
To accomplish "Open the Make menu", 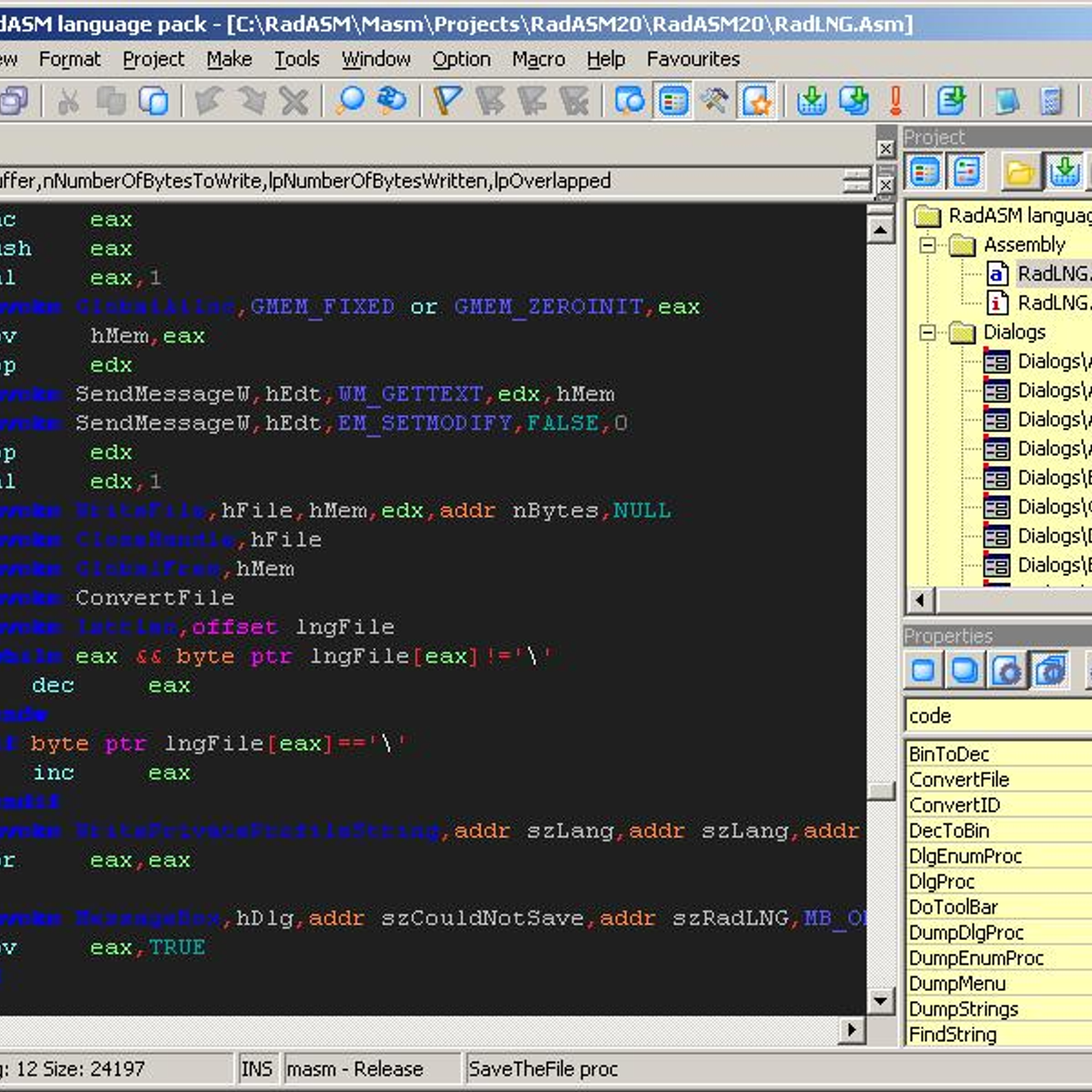I will click(x=228, y=59).
